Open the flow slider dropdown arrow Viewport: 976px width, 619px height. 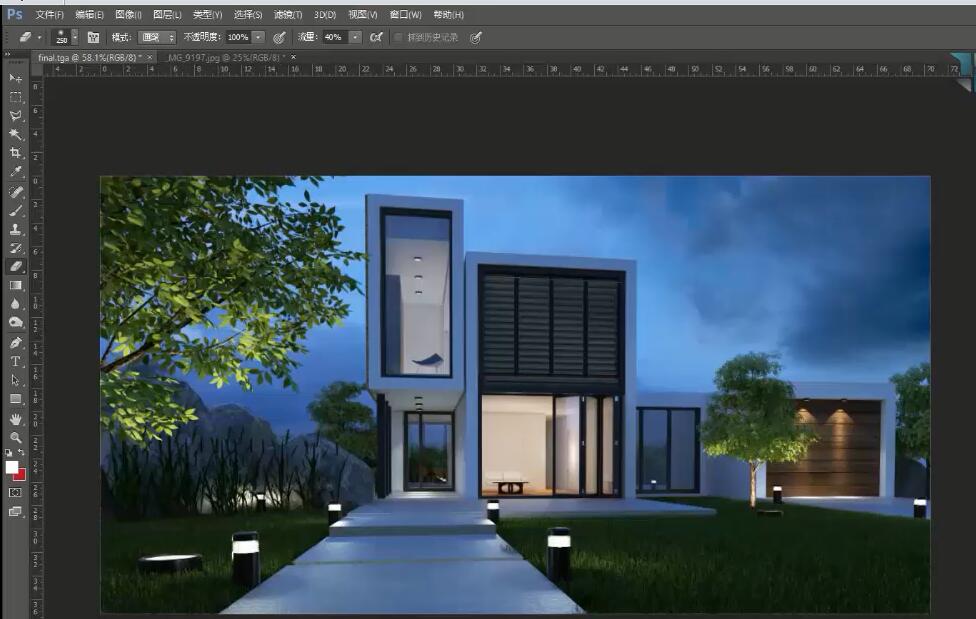(x=355, y=37)
